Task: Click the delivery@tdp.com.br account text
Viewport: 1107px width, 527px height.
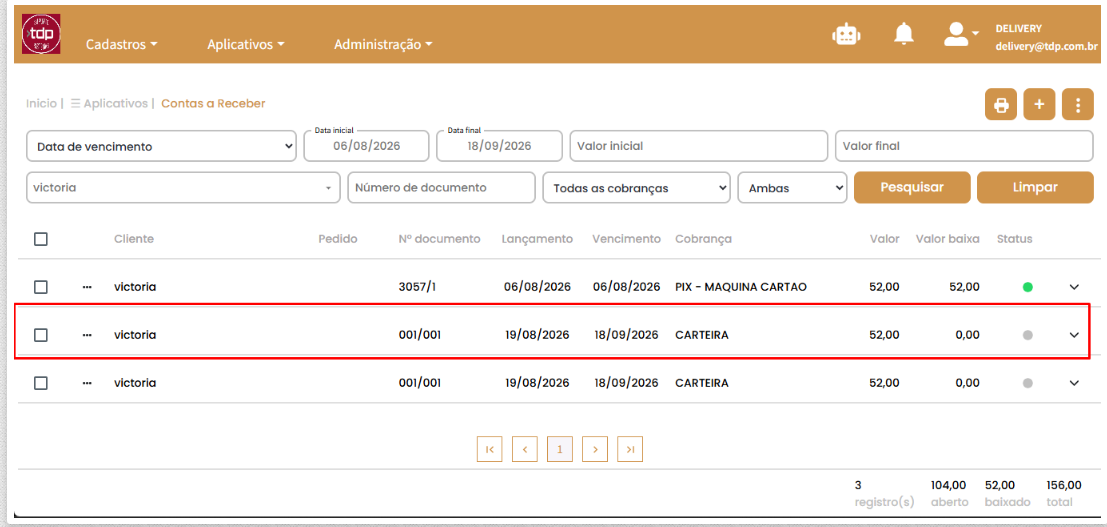Action: [1046, 47]
